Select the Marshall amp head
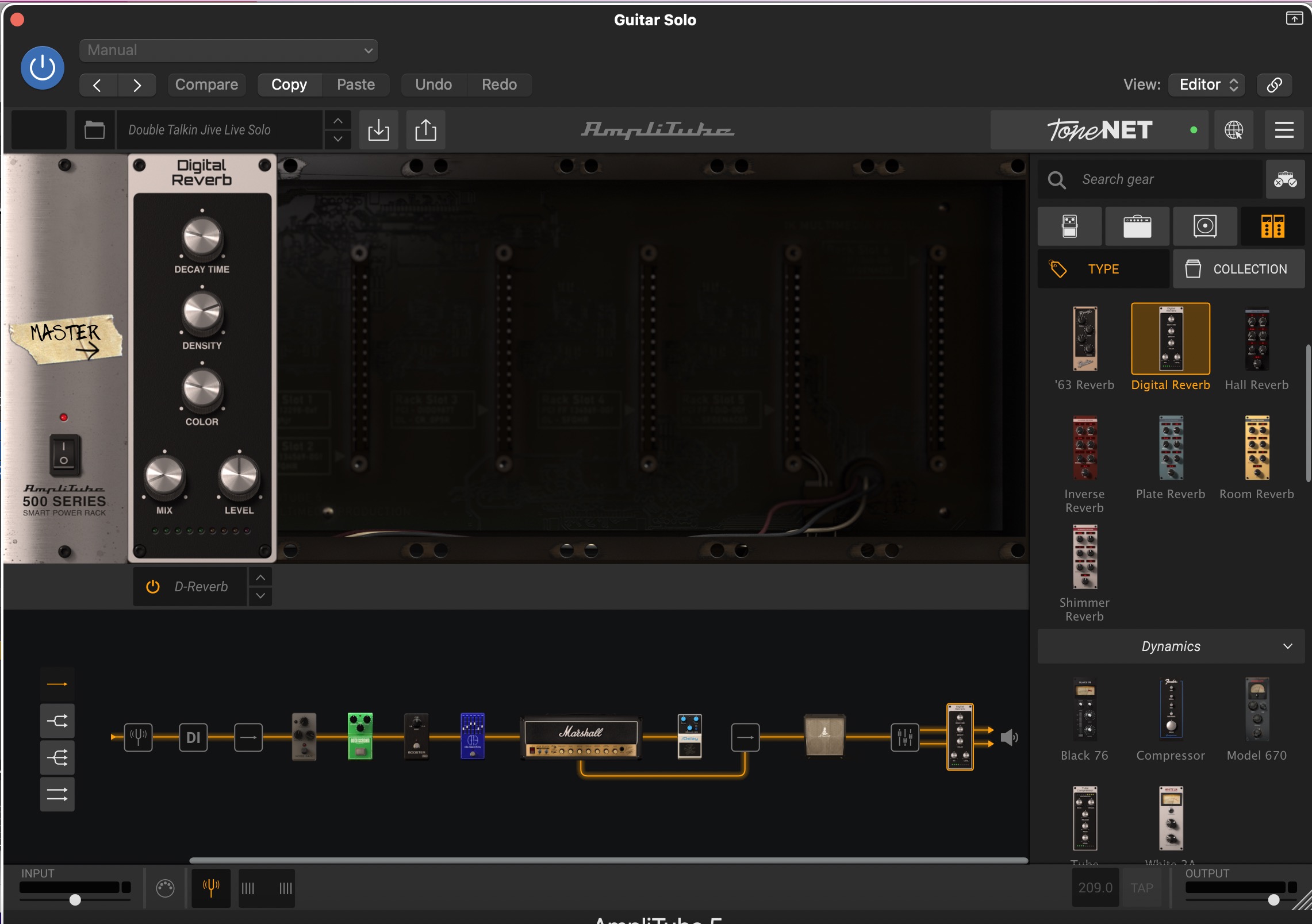This screenshot has height=924, width=1312. click(581, 737)
